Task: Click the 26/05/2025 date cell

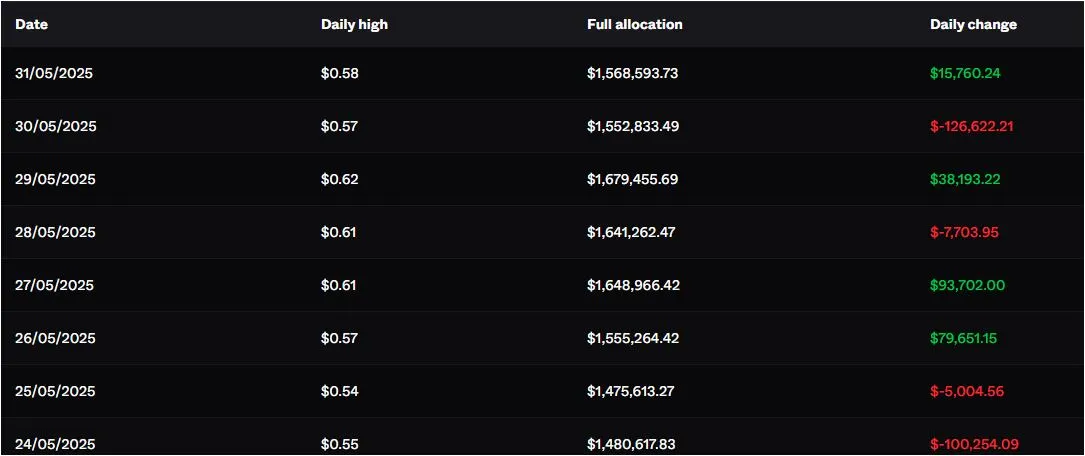Action: click(x=55, y=339)
